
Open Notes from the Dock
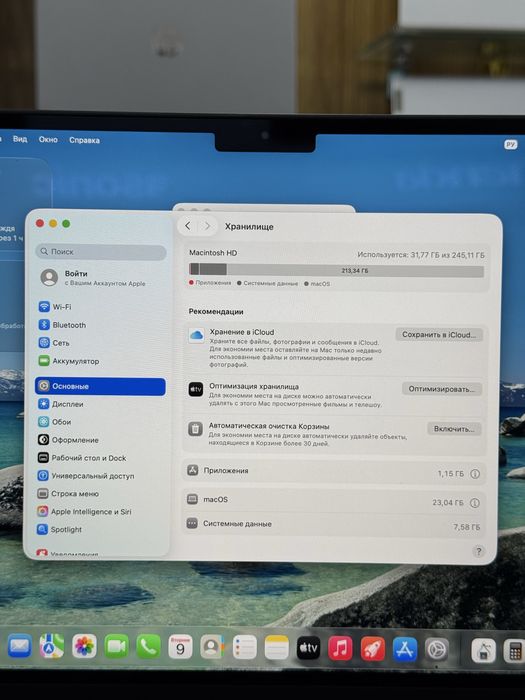point(276,647)
